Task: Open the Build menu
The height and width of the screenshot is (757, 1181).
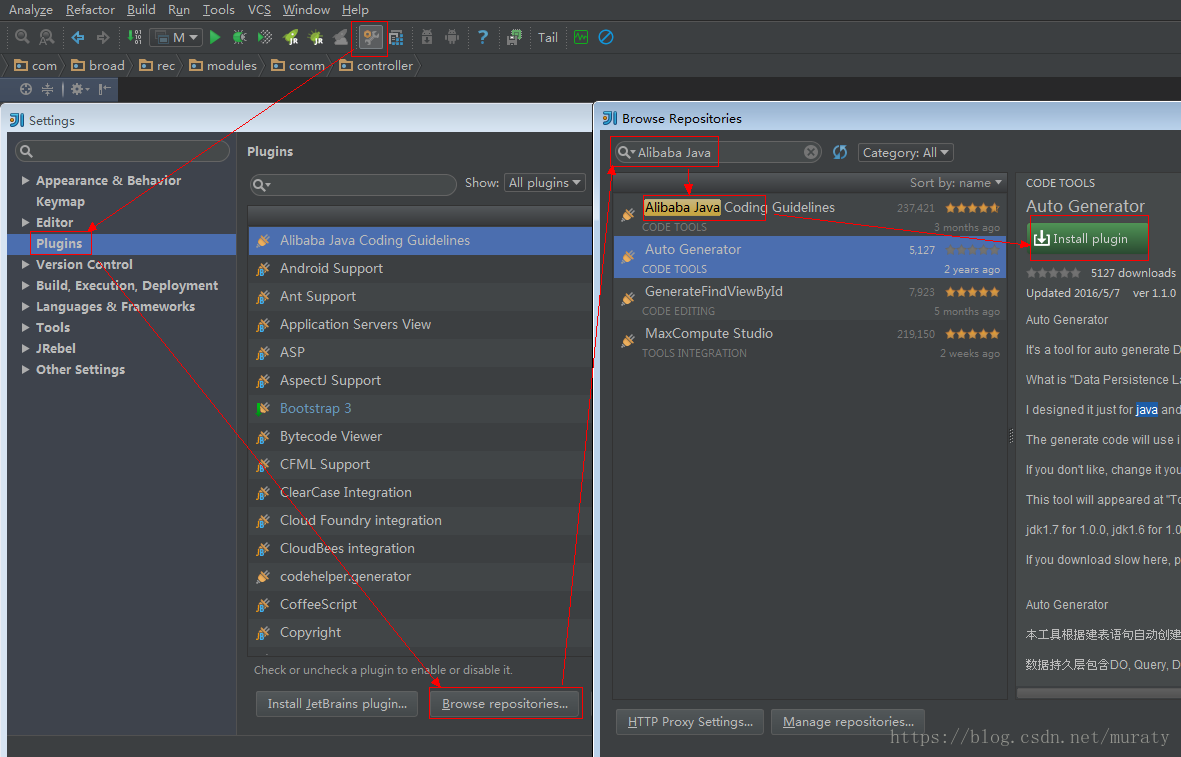Action: point(141,10)
